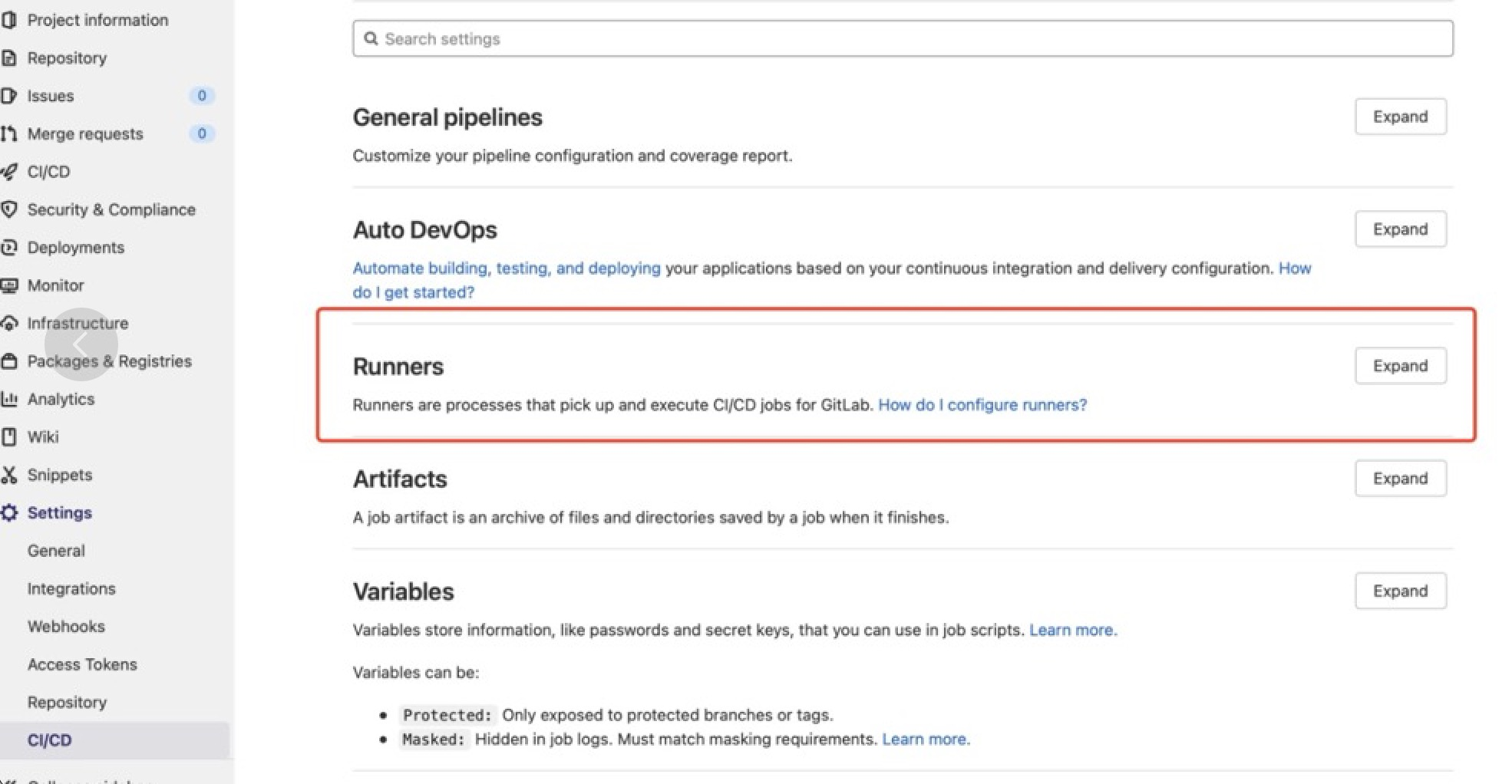Open Analytics in the sidebar
Image resolution: width=1512 pixels, height=784 pixels.
(x=61, y=399)
